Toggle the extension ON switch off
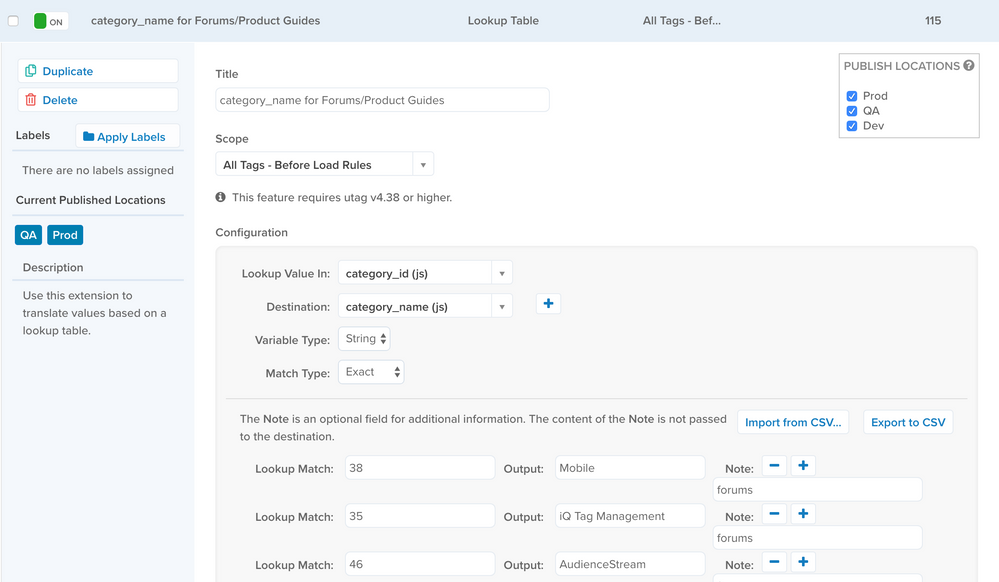Screen dimensions: 999x582 (50, 21)
